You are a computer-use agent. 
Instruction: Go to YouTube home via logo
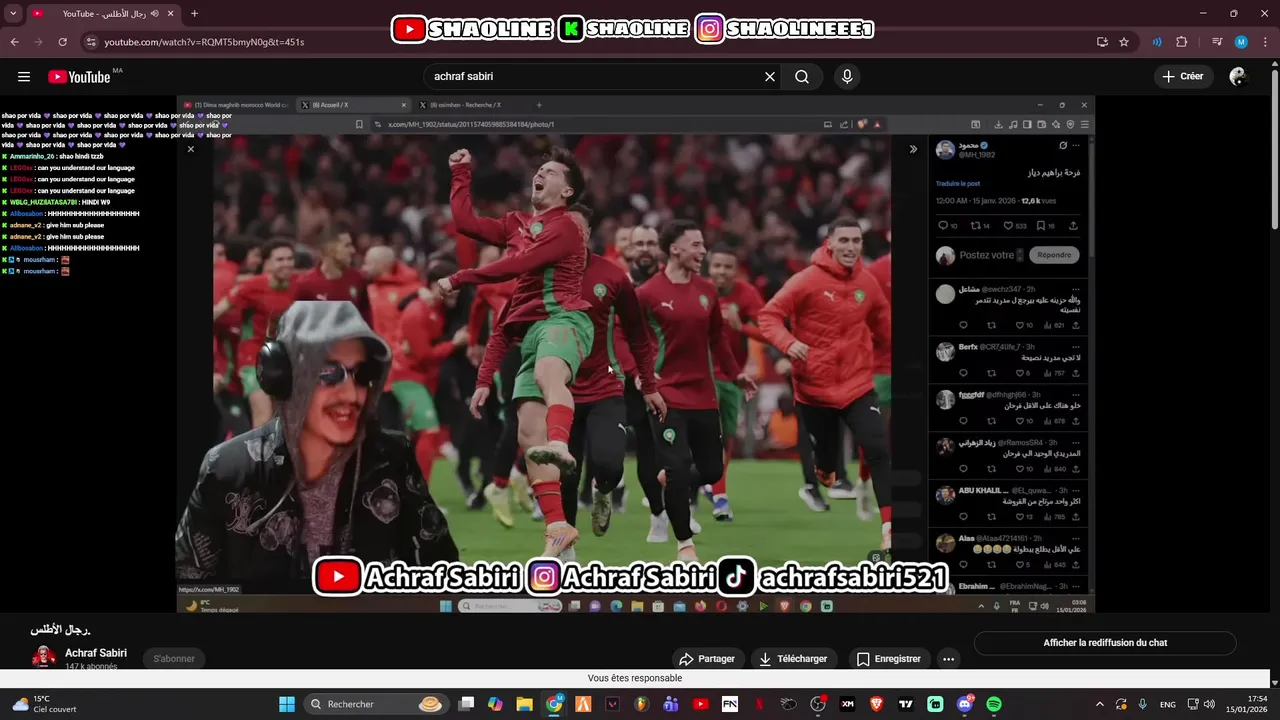click(x=79, y=77)
